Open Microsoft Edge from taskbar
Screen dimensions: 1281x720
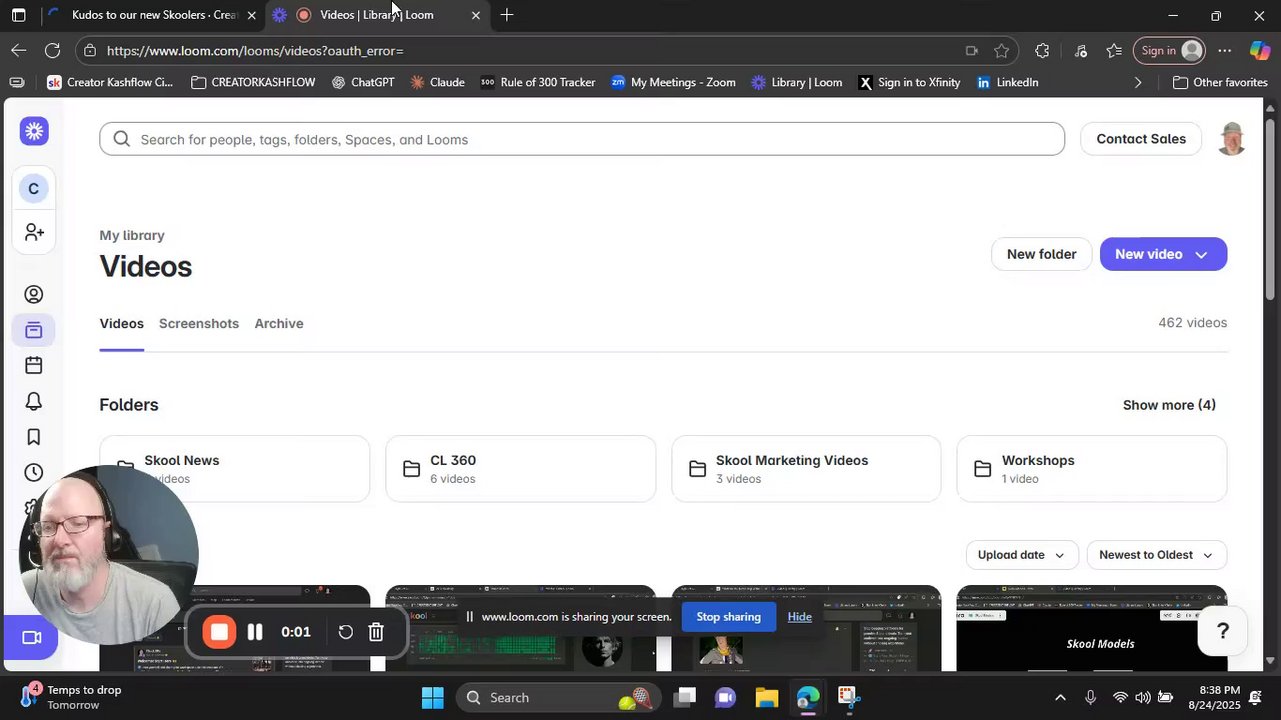pos(808,698)
